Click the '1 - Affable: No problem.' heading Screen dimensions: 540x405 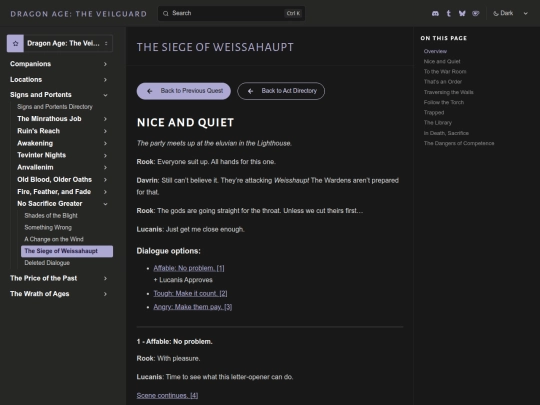pos(174,342)
